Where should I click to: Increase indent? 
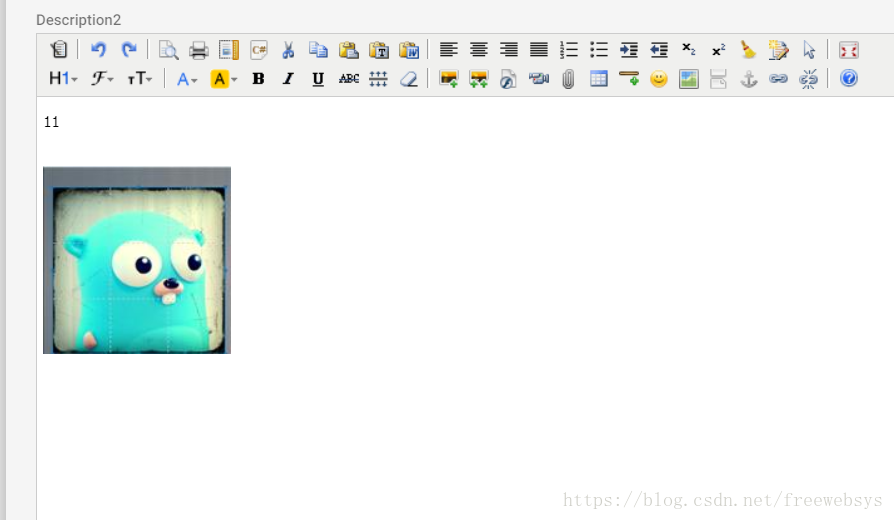coord(629,50)
